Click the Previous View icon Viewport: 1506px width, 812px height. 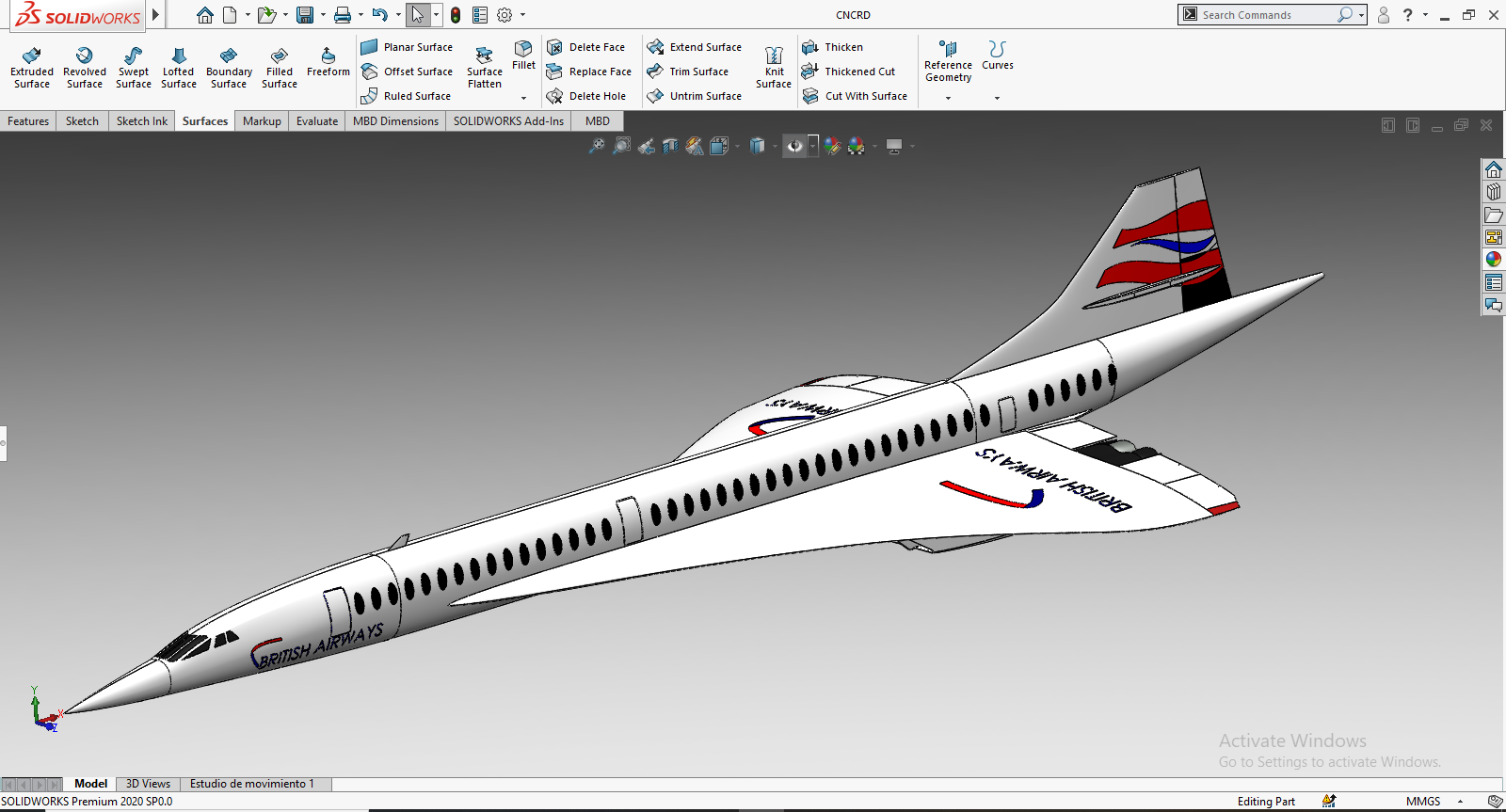point(646,146)
